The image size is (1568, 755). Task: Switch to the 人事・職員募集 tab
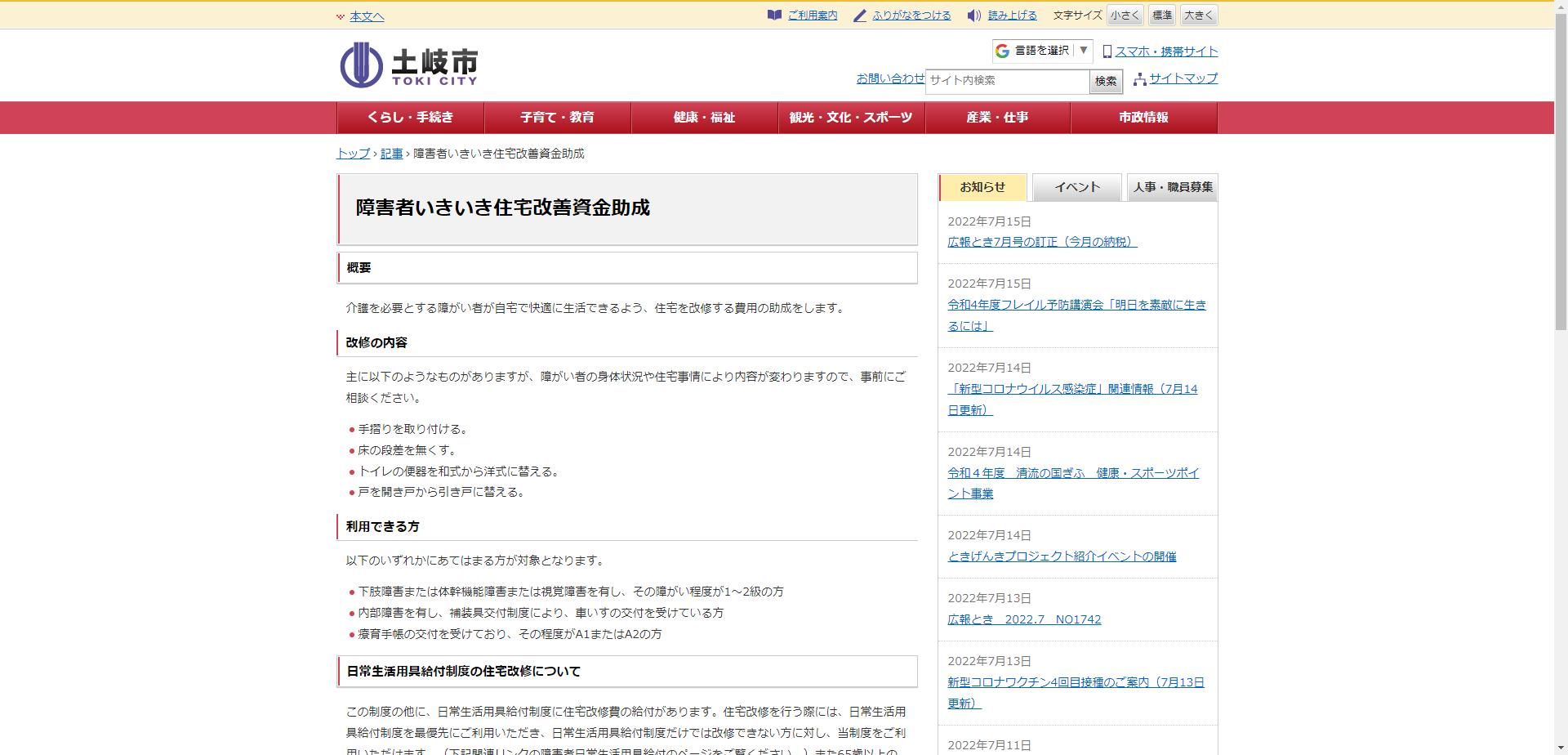(1172, 187)
